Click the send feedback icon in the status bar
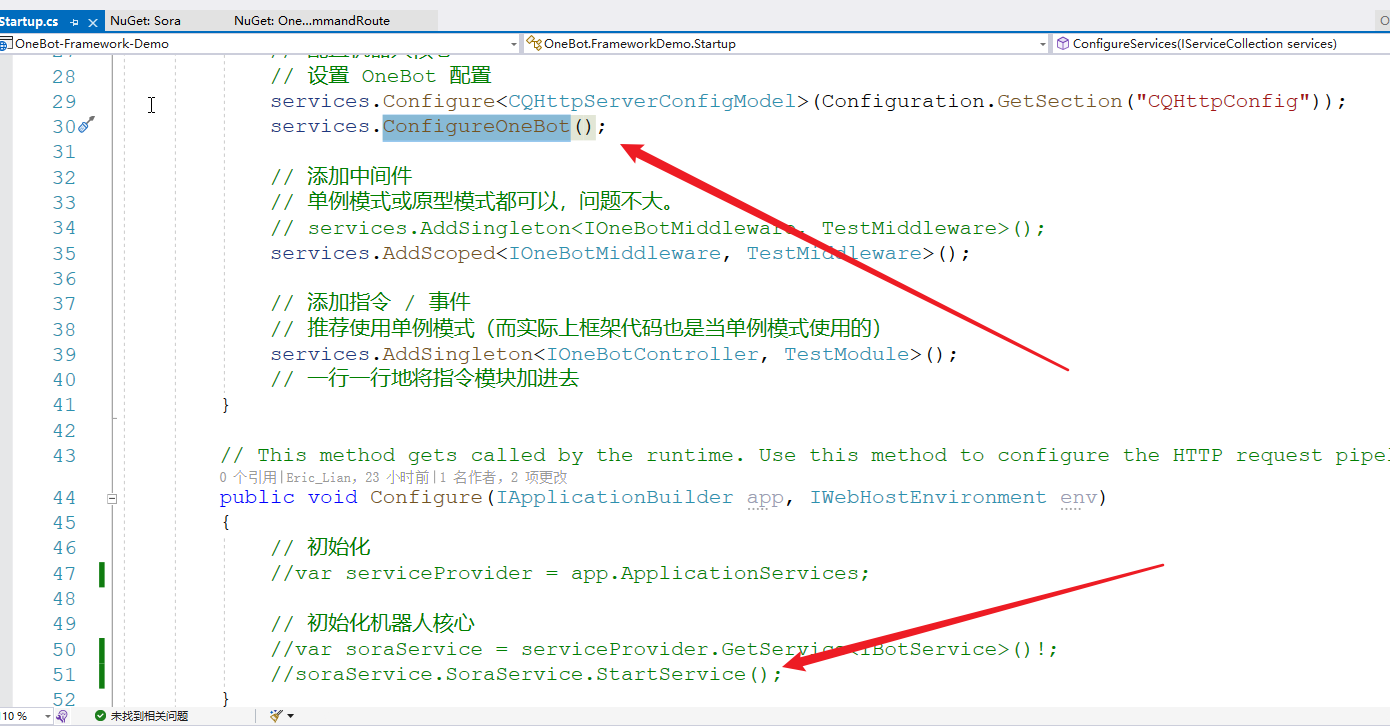Screen dimensions: 1390x726 [x=62, y=715]
